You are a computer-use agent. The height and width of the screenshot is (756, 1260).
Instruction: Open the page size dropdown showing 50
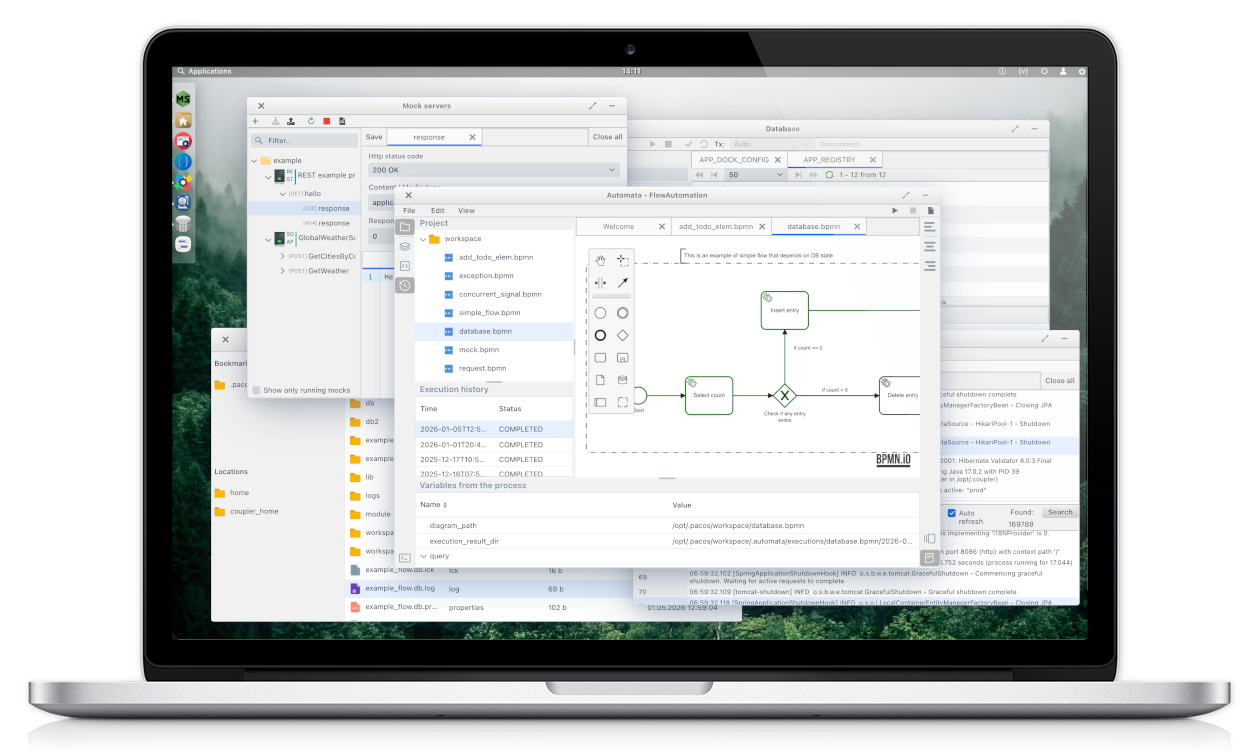point(756,175)
